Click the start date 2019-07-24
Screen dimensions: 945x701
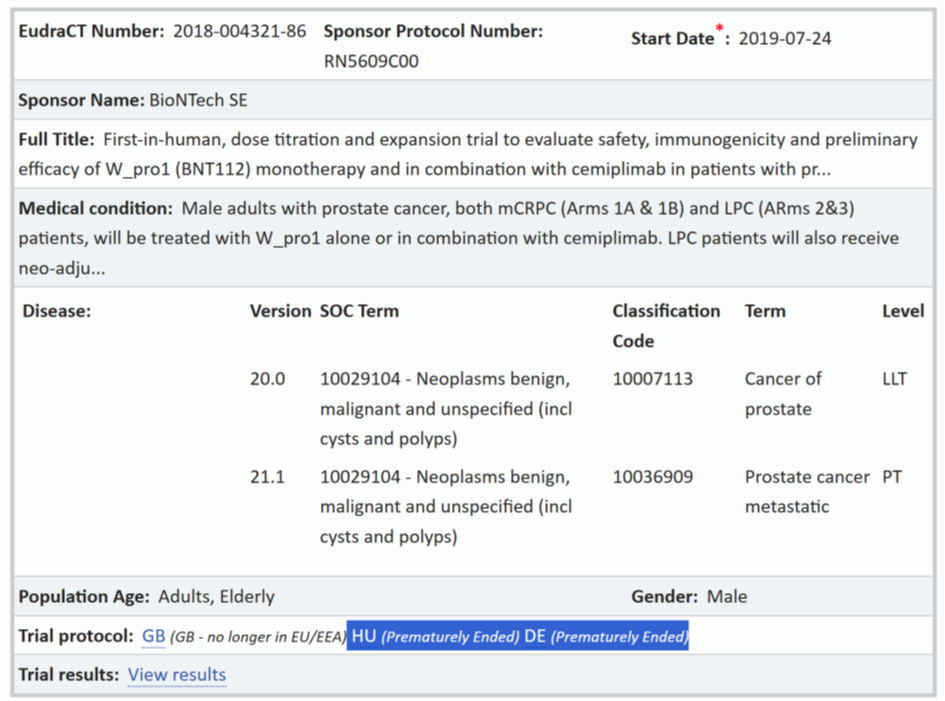[x=785, y=39]
